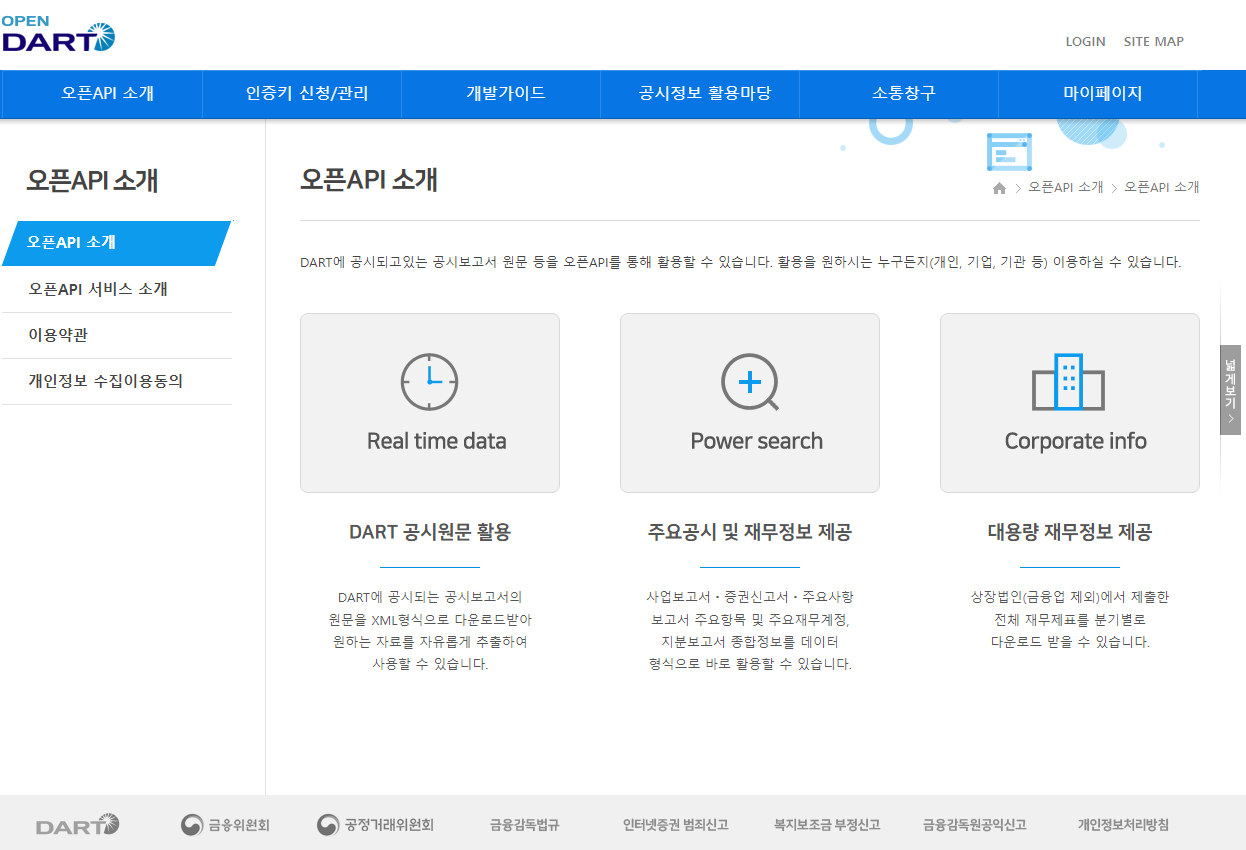
Task: Click the DART logo in footer
Action: tap(78, 825)
